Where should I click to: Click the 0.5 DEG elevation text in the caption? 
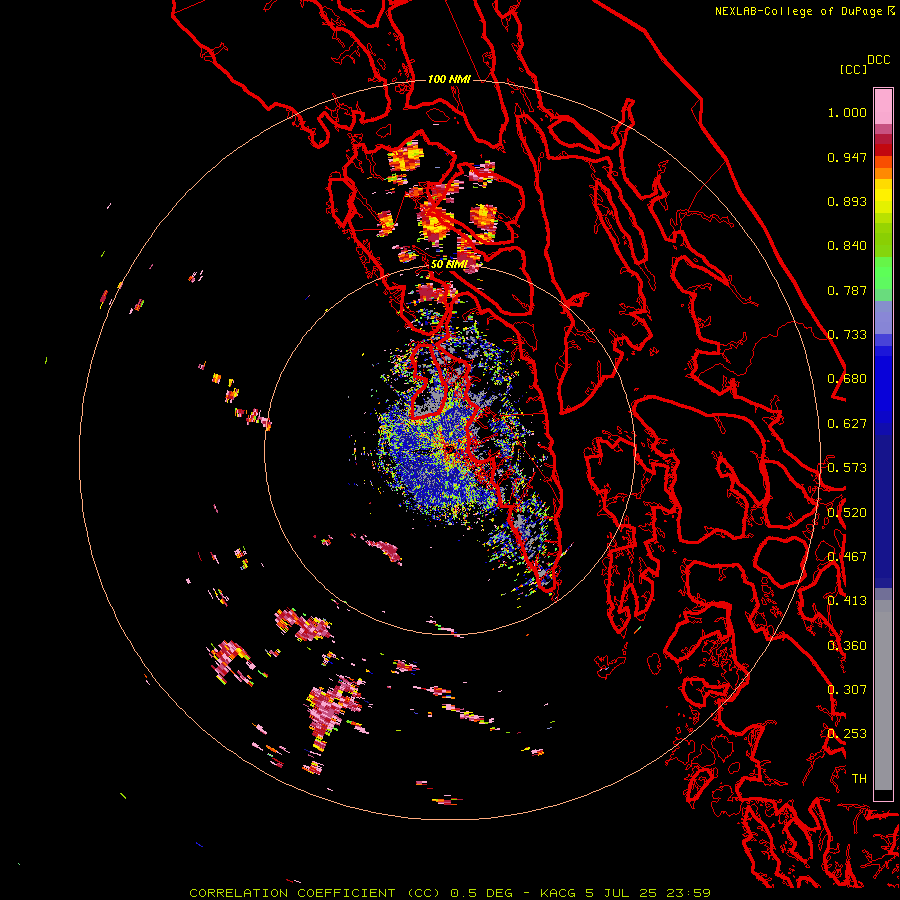click(481, 893)
